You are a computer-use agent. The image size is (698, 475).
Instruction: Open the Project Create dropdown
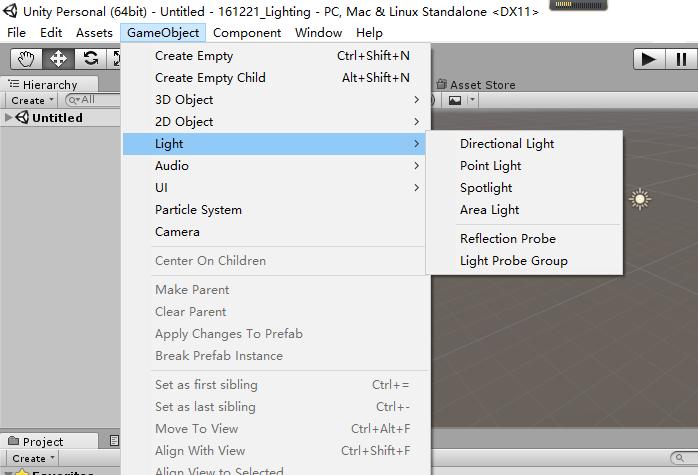[x=33, y=458]
